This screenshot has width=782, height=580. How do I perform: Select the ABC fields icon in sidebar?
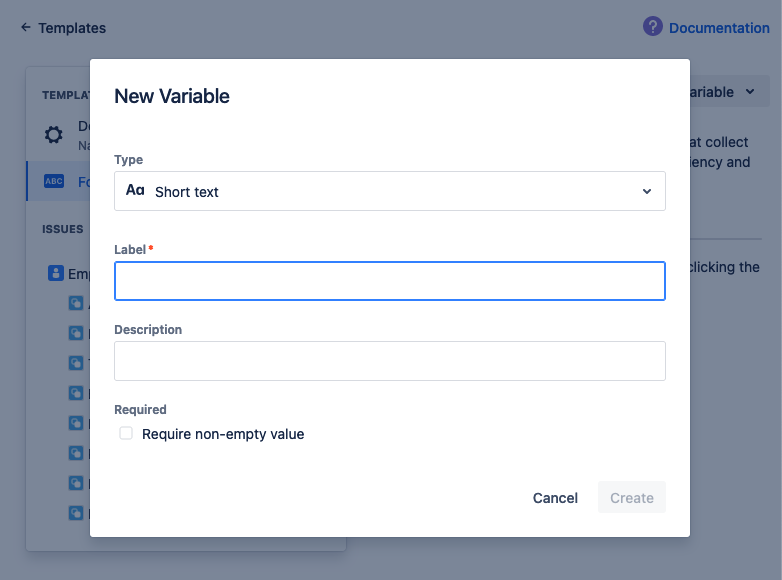(x=54, y=182)
